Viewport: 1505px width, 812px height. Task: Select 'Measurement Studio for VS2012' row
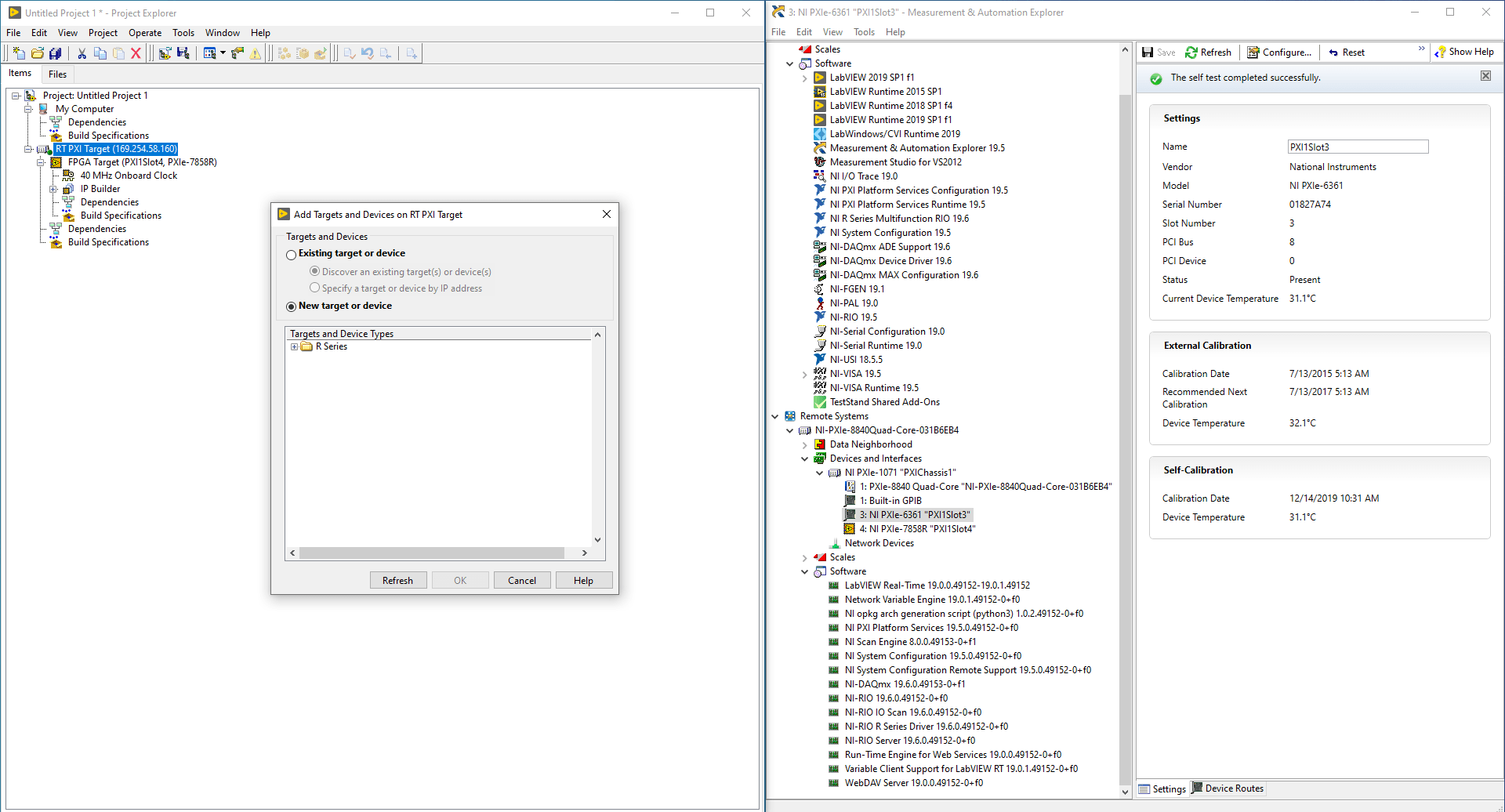(888, 162)
